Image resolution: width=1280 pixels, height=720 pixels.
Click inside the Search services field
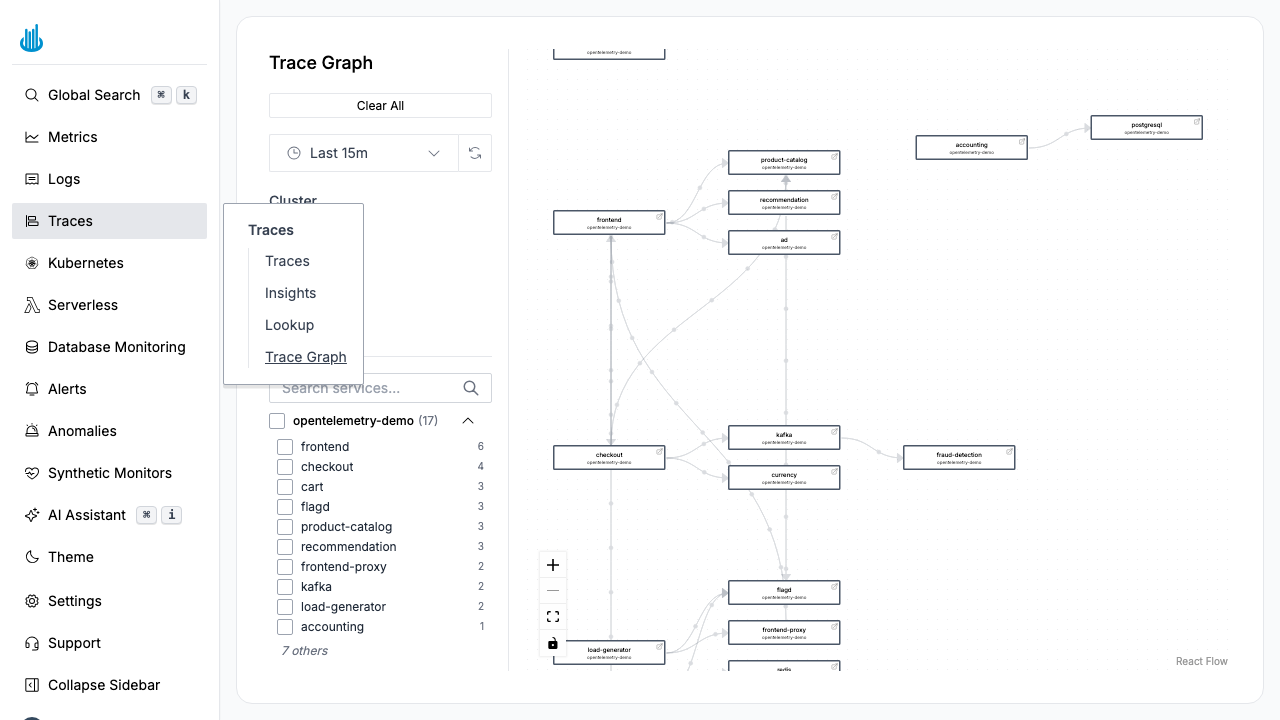370,388
